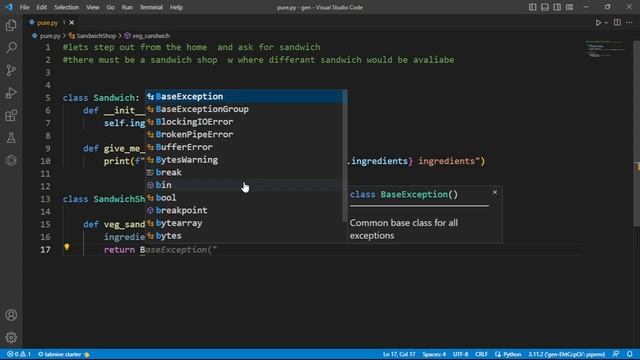Open the Help menu
This screenshot has width=640, height=360.
pos(176,7)
